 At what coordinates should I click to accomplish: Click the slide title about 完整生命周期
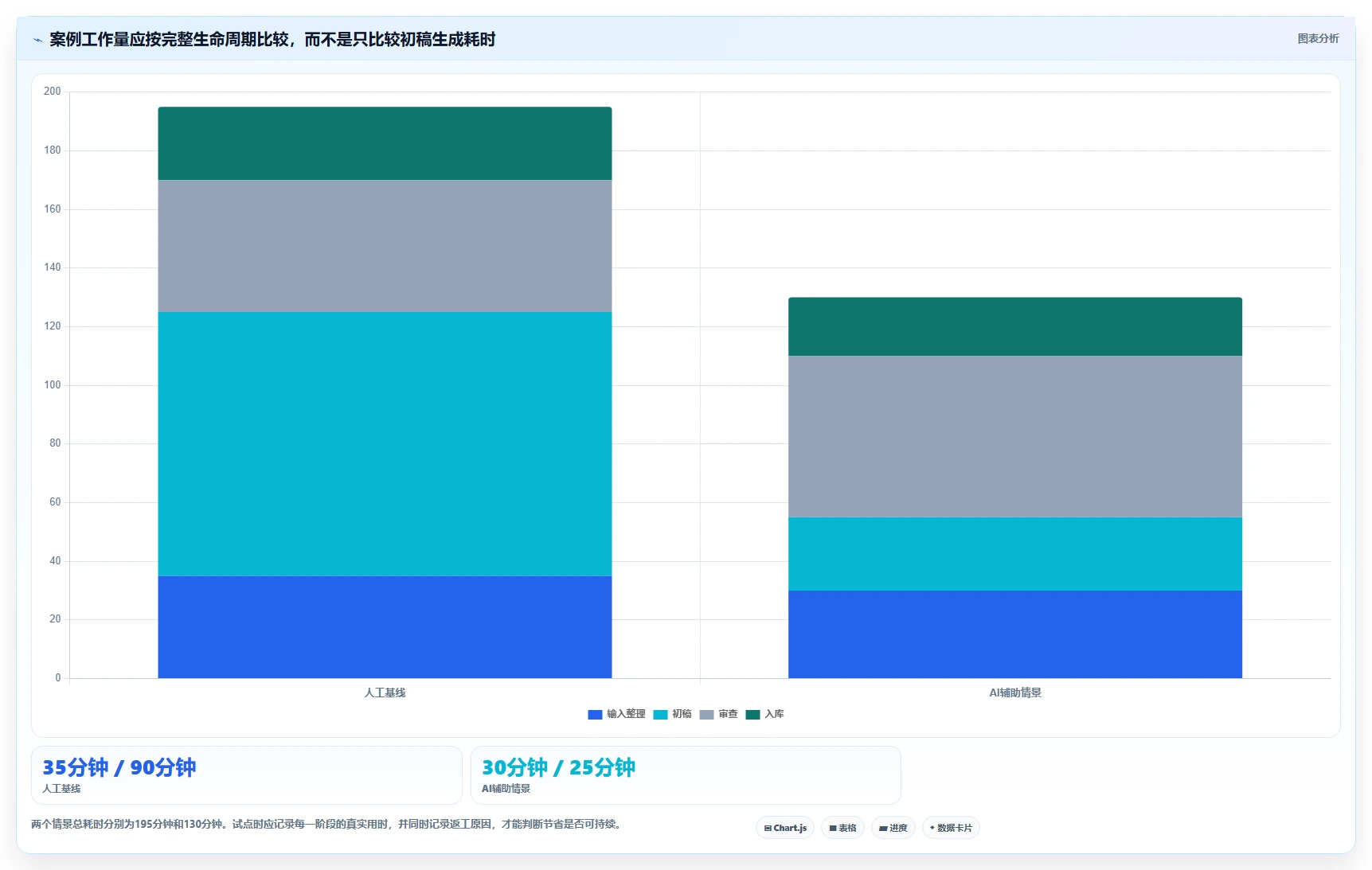pyautogui.click(x=272, y=40)
